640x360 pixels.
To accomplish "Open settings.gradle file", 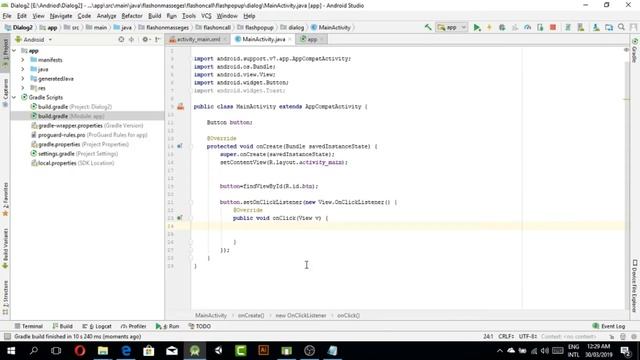I will pyautogui.click(x=75, y=154).
